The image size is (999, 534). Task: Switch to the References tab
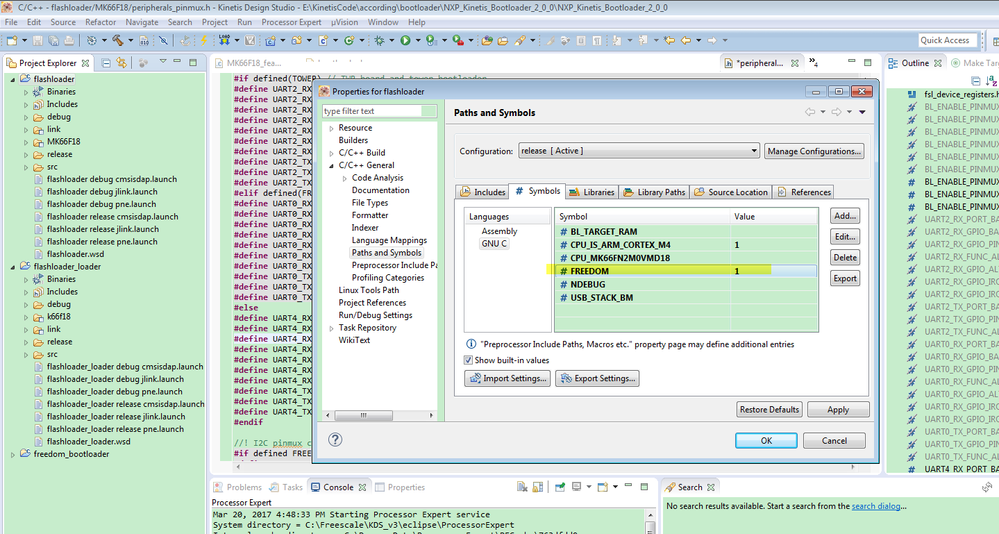804,192
